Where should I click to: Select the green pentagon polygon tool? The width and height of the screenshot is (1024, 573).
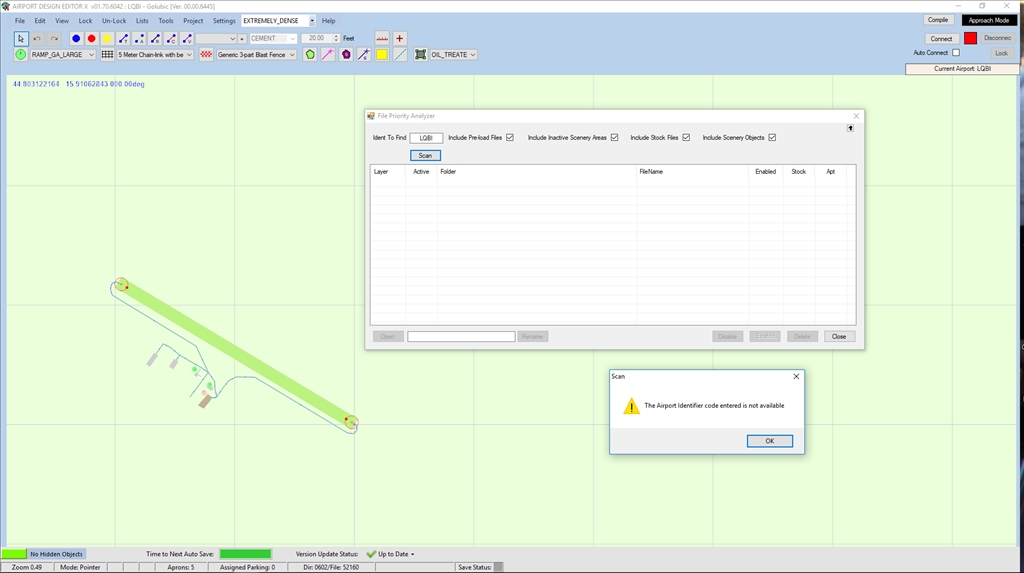tap(310, 55)
